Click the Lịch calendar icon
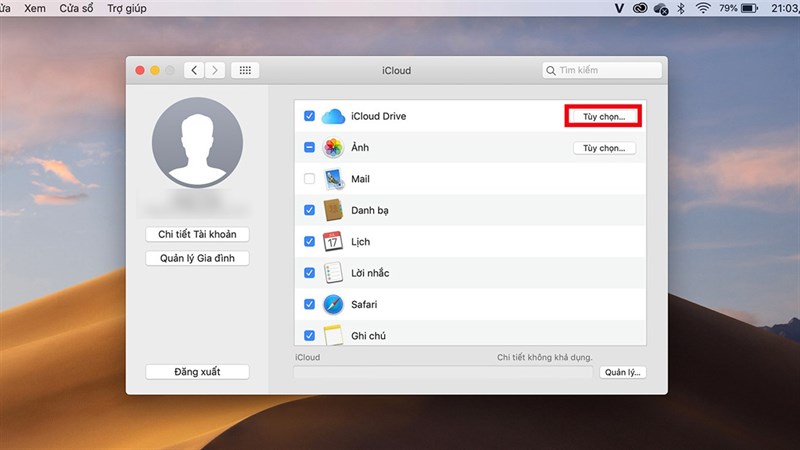Viewport: 800px width, 450px height. [x=333, y=241]
